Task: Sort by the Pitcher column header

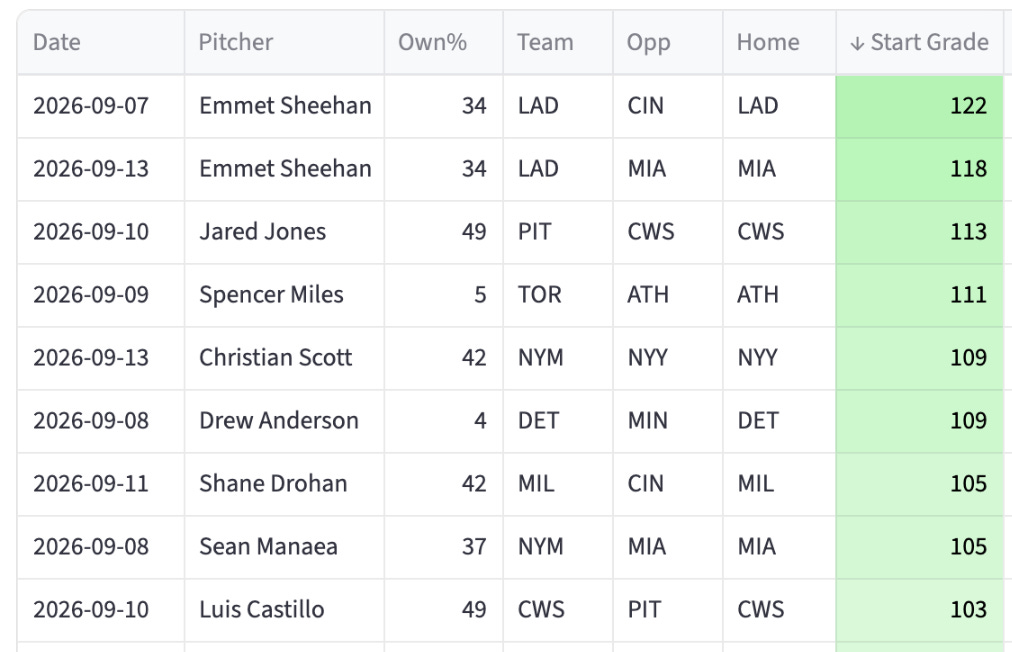Action: pos(284,43)
